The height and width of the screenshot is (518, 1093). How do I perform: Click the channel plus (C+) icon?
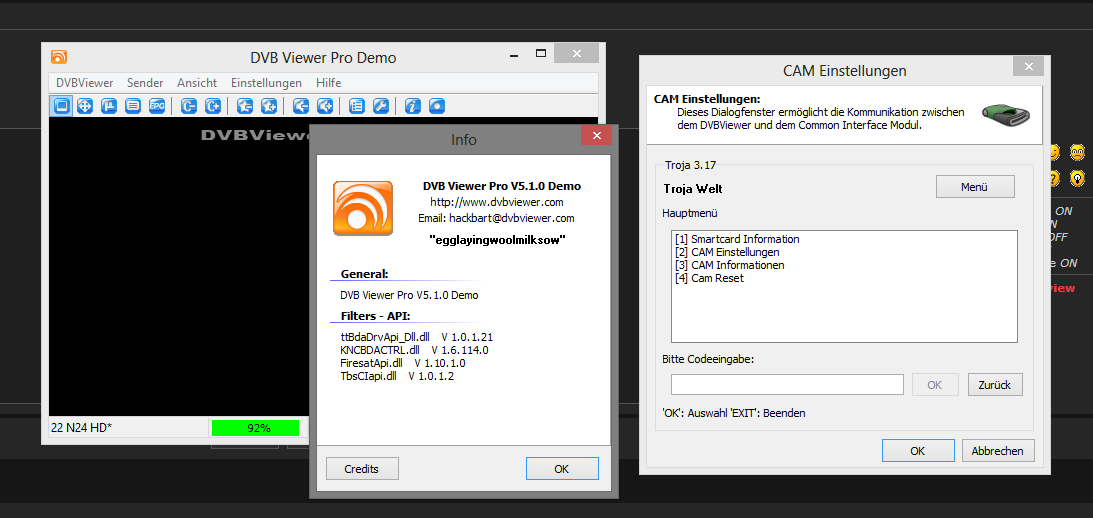(213, 106)
